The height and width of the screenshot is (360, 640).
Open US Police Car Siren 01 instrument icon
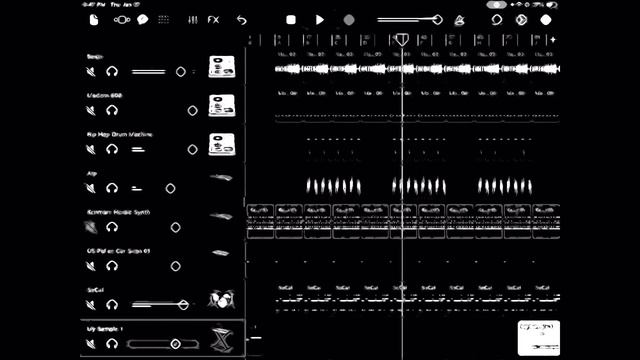coord(221,253)
